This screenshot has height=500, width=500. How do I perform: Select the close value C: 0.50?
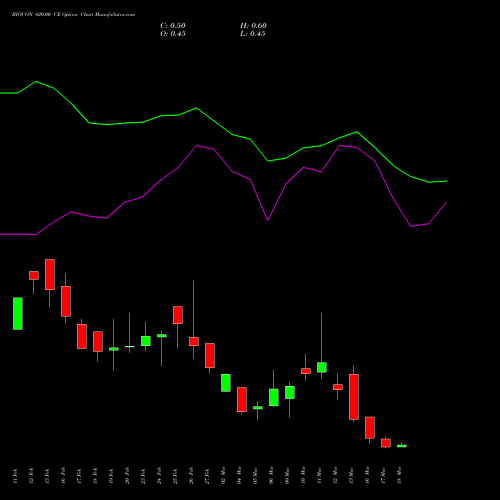tap(173, 26)
